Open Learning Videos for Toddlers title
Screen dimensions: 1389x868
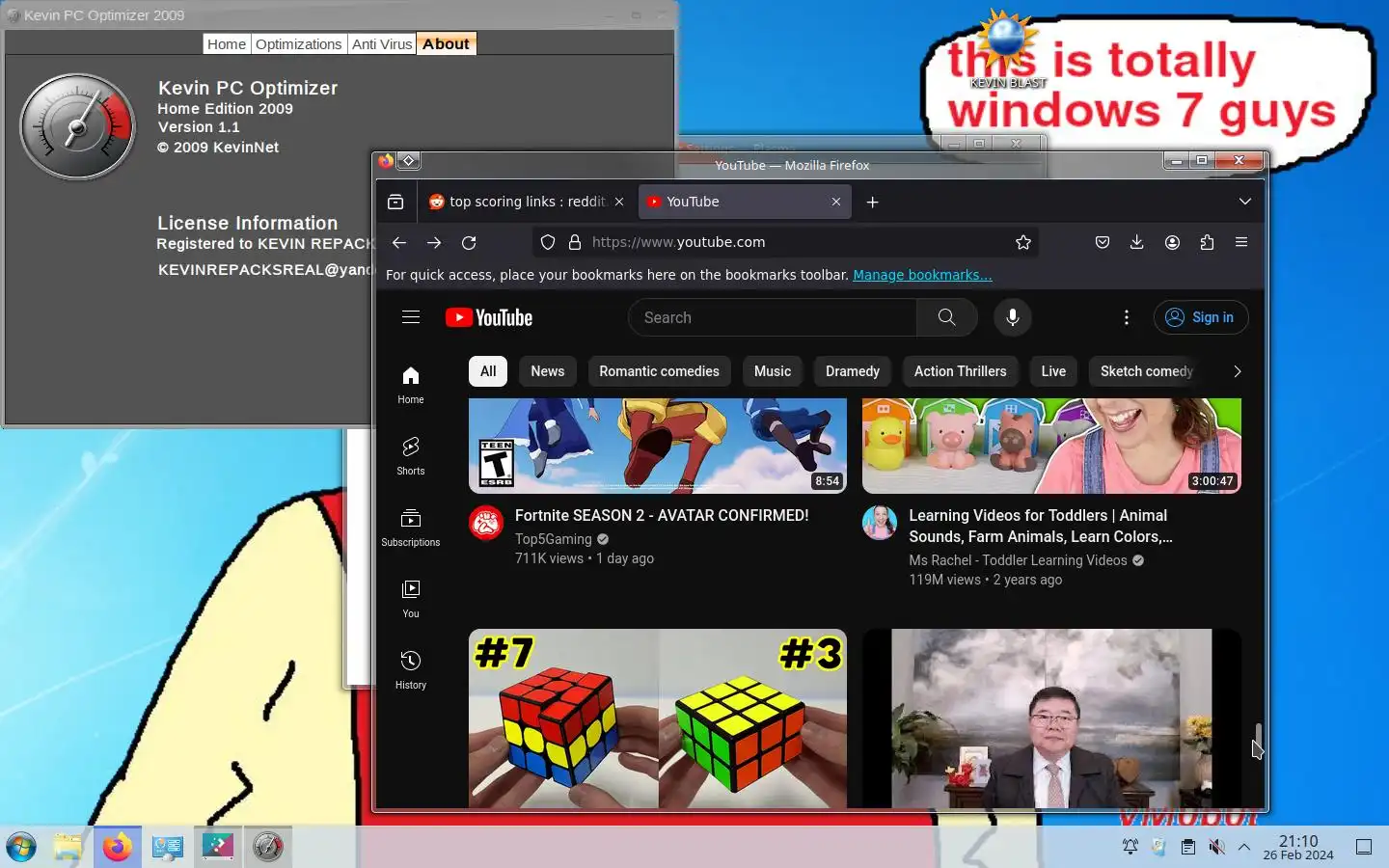click(1041, 527)
